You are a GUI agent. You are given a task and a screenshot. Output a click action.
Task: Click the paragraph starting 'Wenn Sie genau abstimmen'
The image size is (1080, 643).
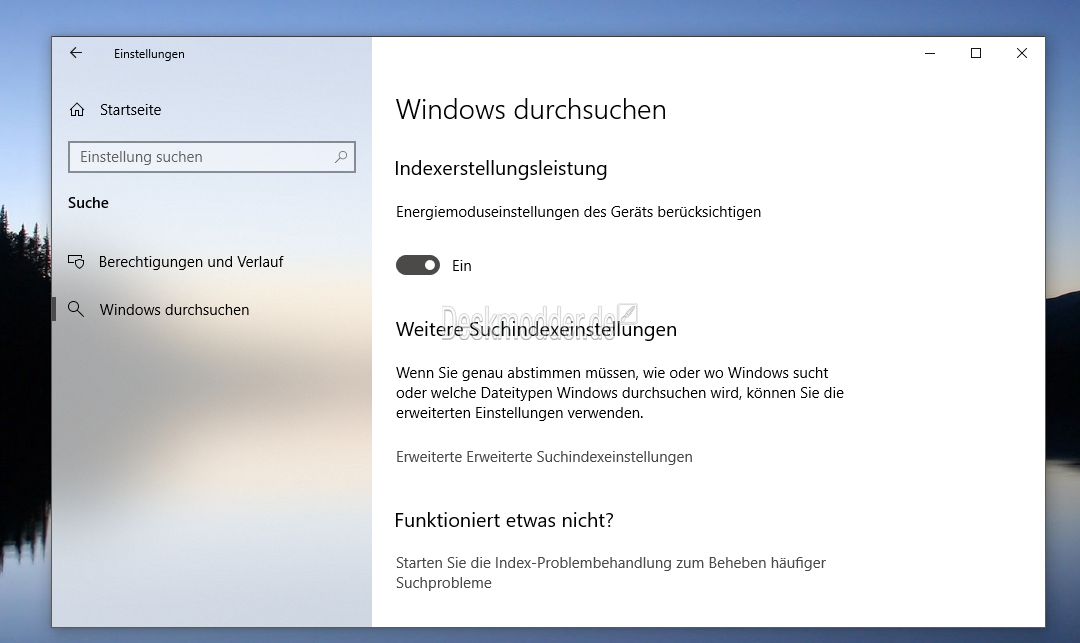tap(620, 393)
